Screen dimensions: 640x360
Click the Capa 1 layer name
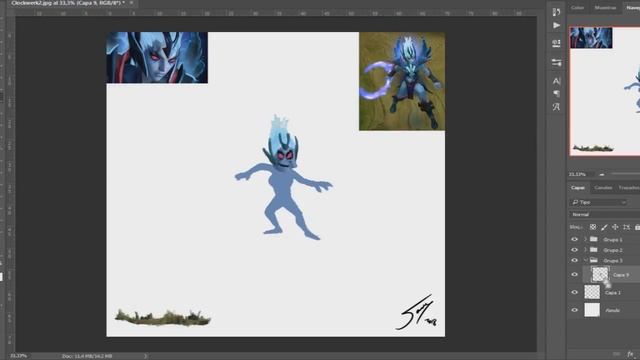coord(613,293)
